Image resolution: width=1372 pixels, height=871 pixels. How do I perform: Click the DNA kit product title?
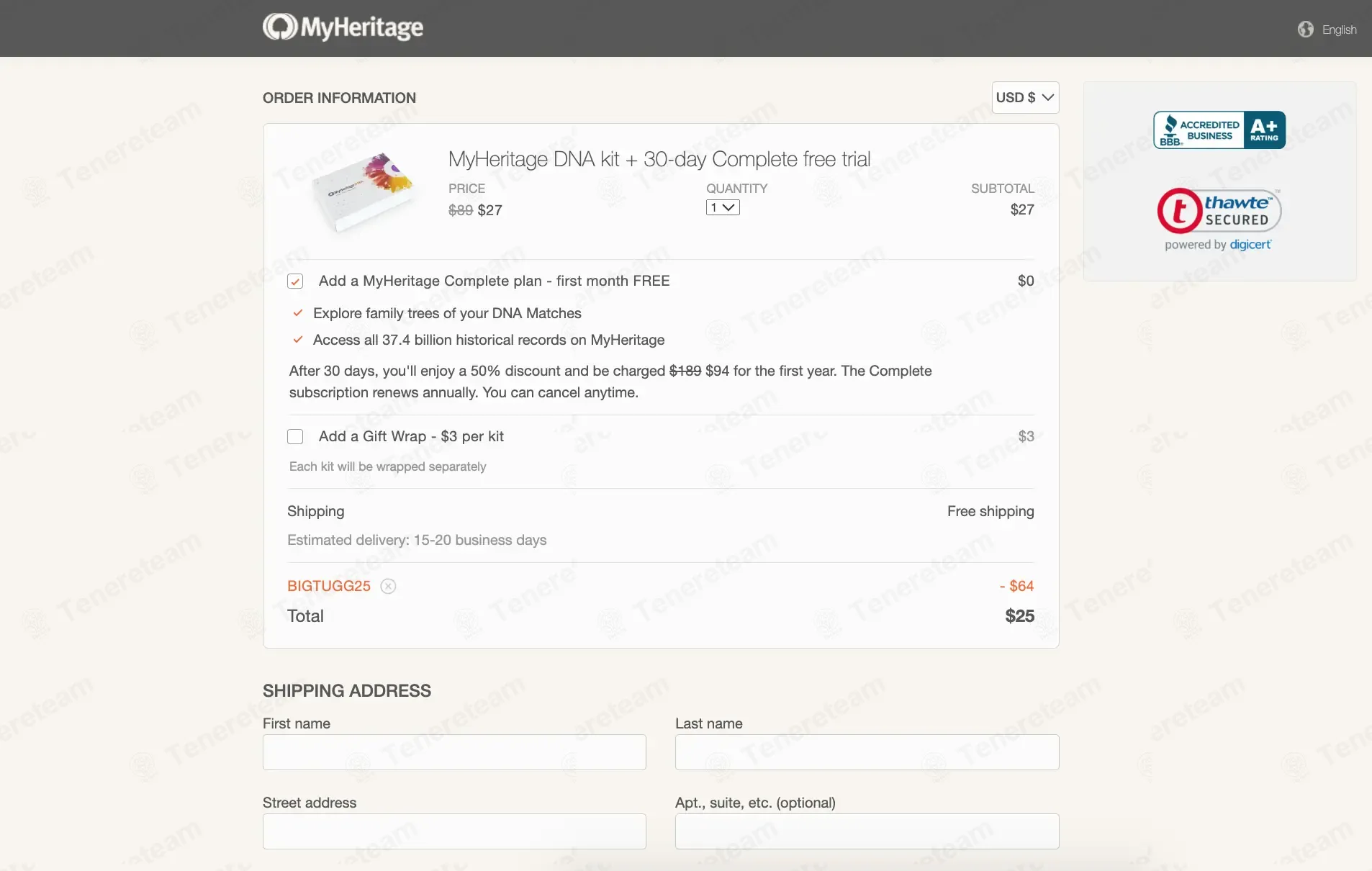pyautogui.click(x=659, y=159)
